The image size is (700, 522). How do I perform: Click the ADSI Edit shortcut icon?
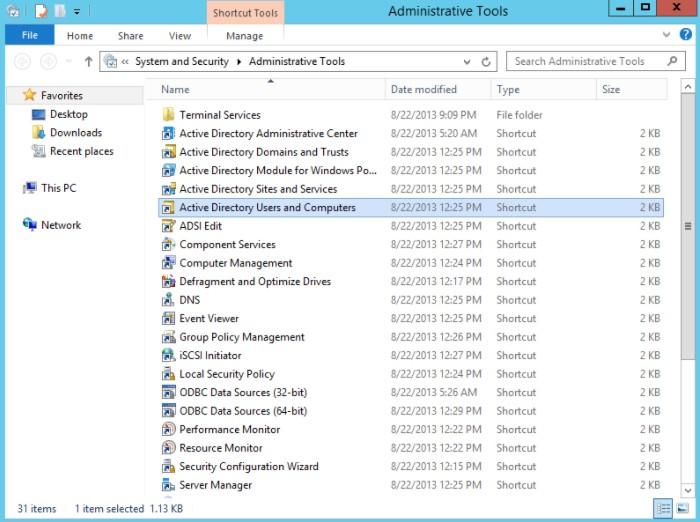coord(168,226)
